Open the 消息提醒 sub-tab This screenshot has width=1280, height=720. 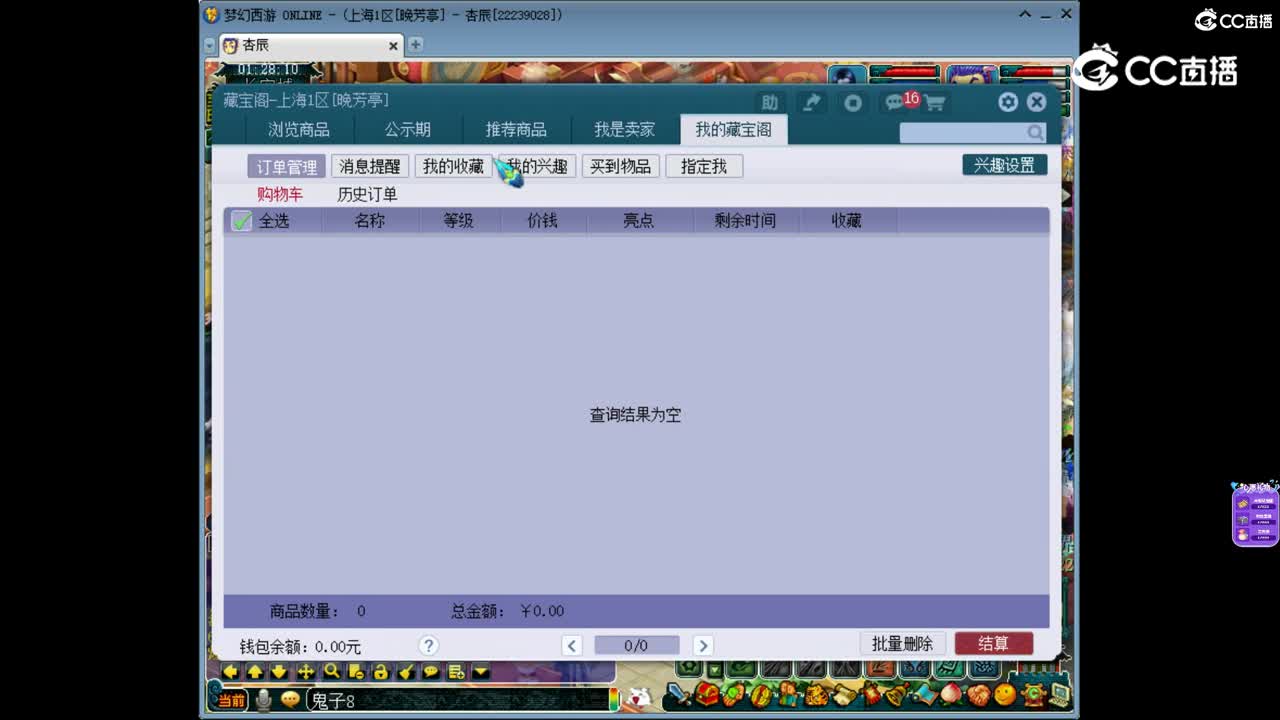(370, 167)
